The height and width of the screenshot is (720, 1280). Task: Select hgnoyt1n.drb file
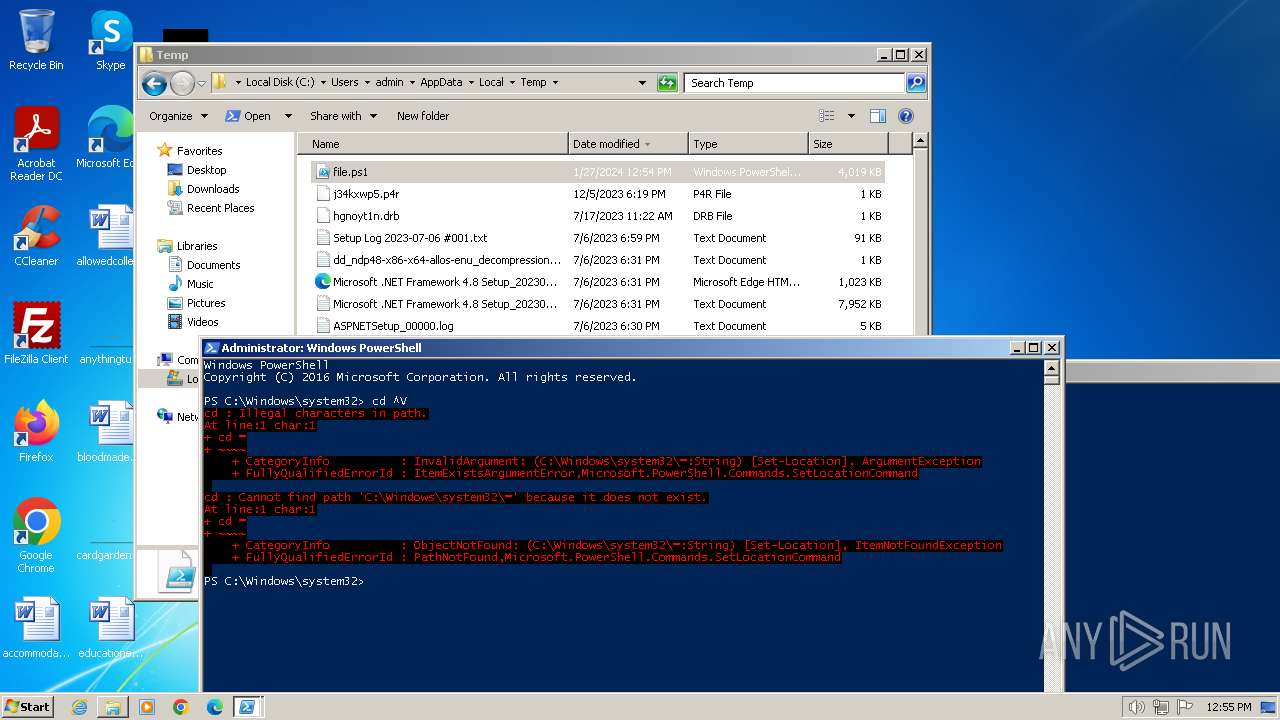[598, 216]
